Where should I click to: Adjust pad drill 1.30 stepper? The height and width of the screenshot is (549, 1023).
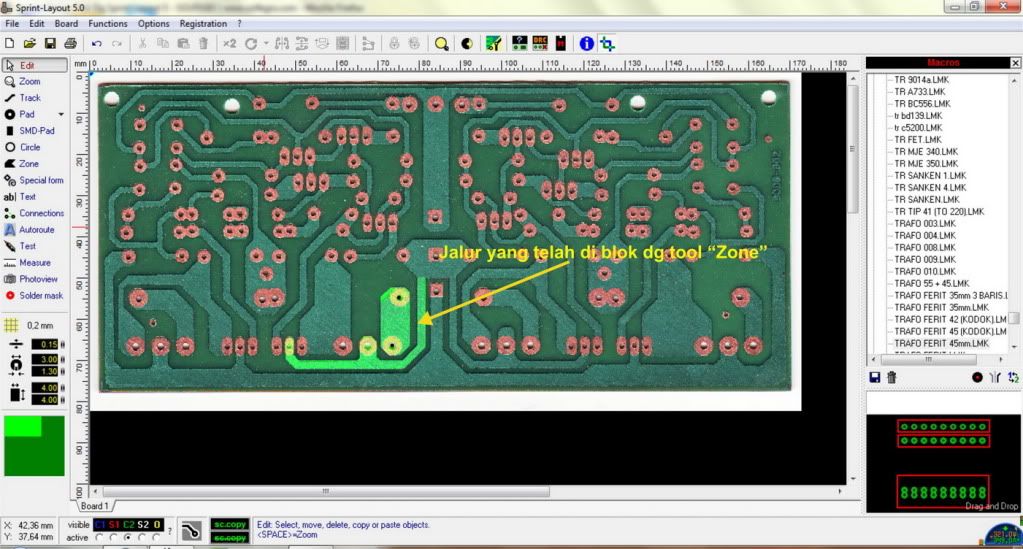pyautogui.click(x=63, y=371)
